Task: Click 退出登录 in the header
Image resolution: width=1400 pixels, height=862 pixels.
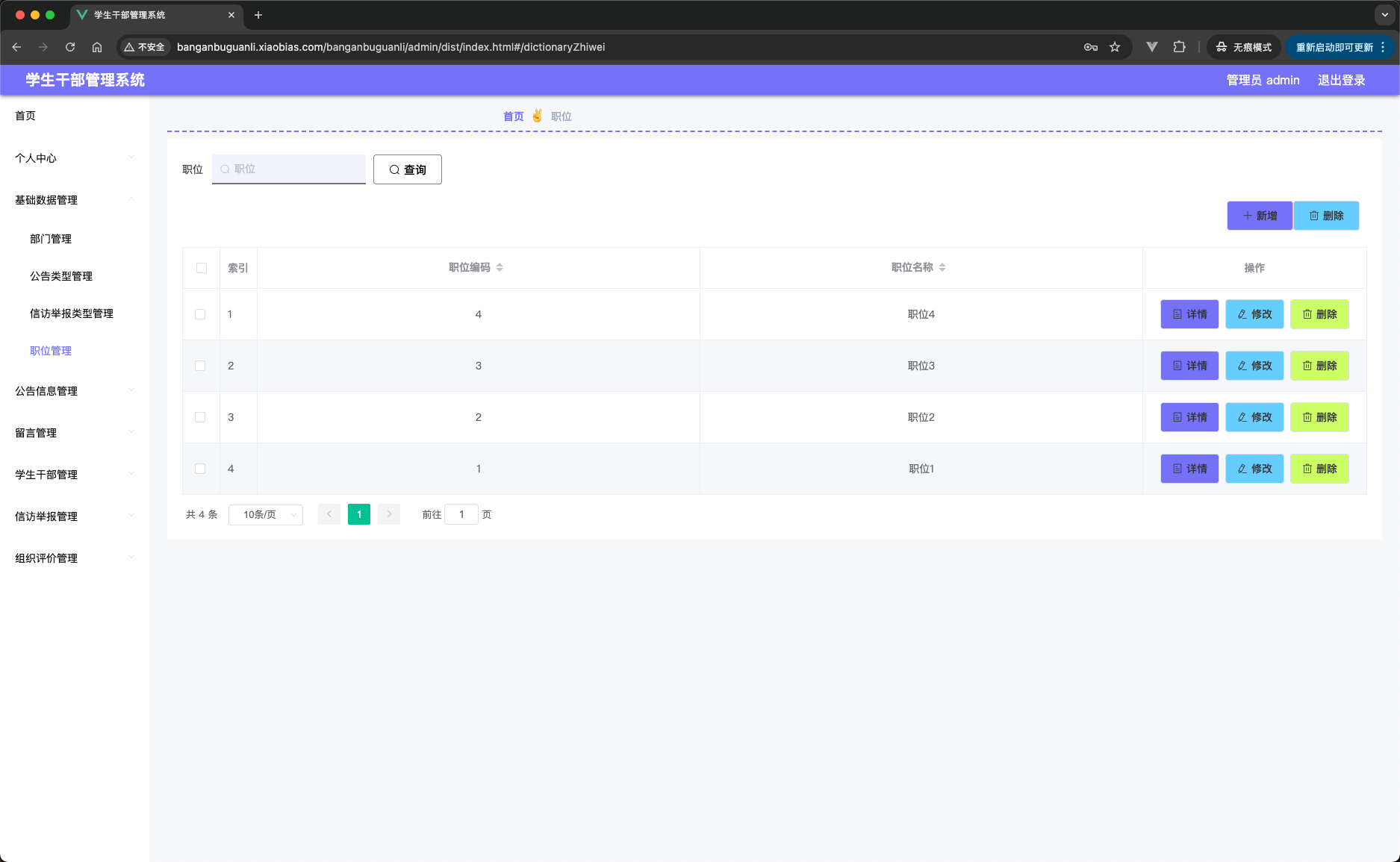Action: coord(1341,80)
